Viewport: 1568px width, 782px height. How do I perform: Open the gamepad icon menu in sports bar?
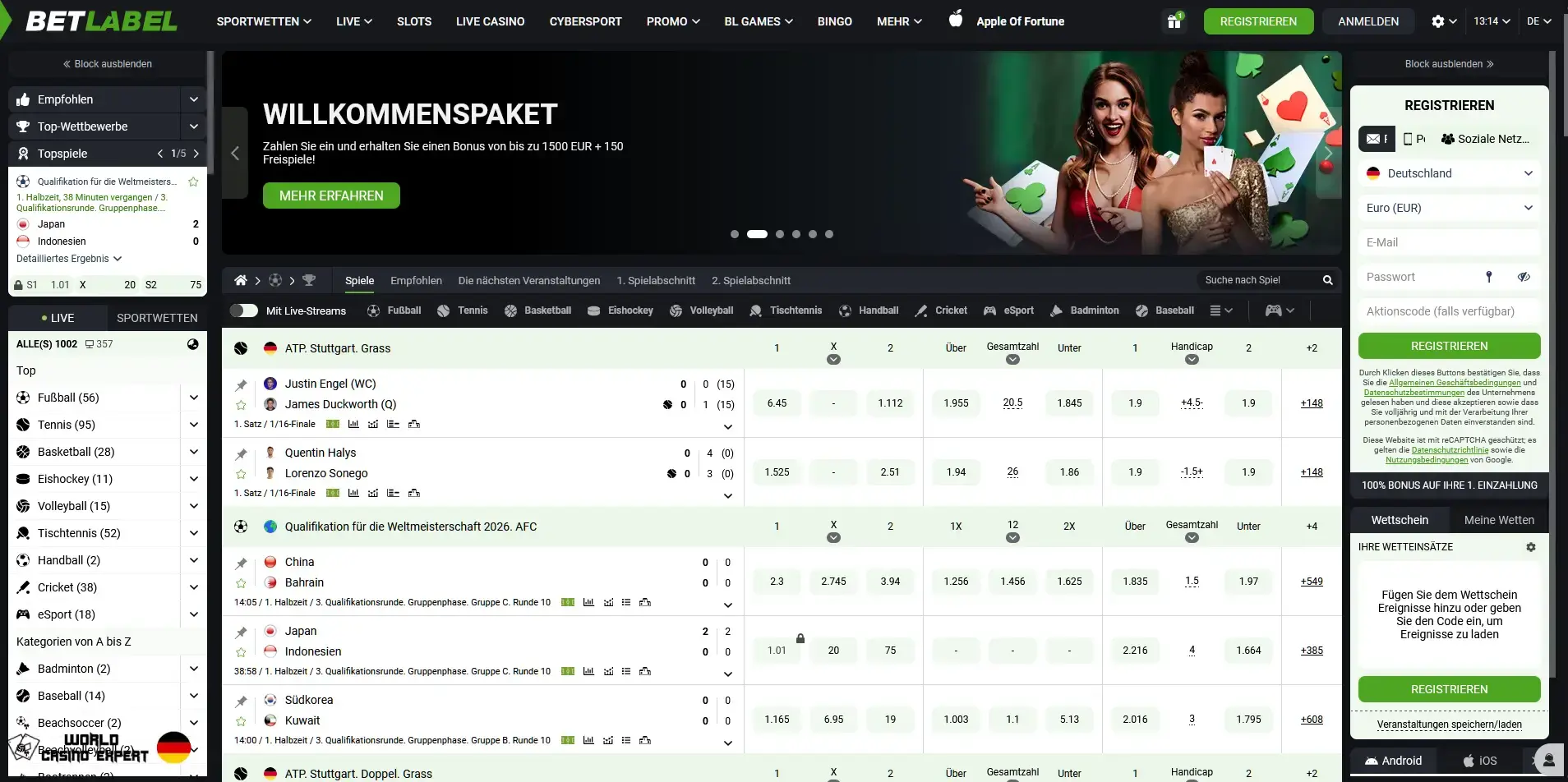click(x=1273, y=310)
